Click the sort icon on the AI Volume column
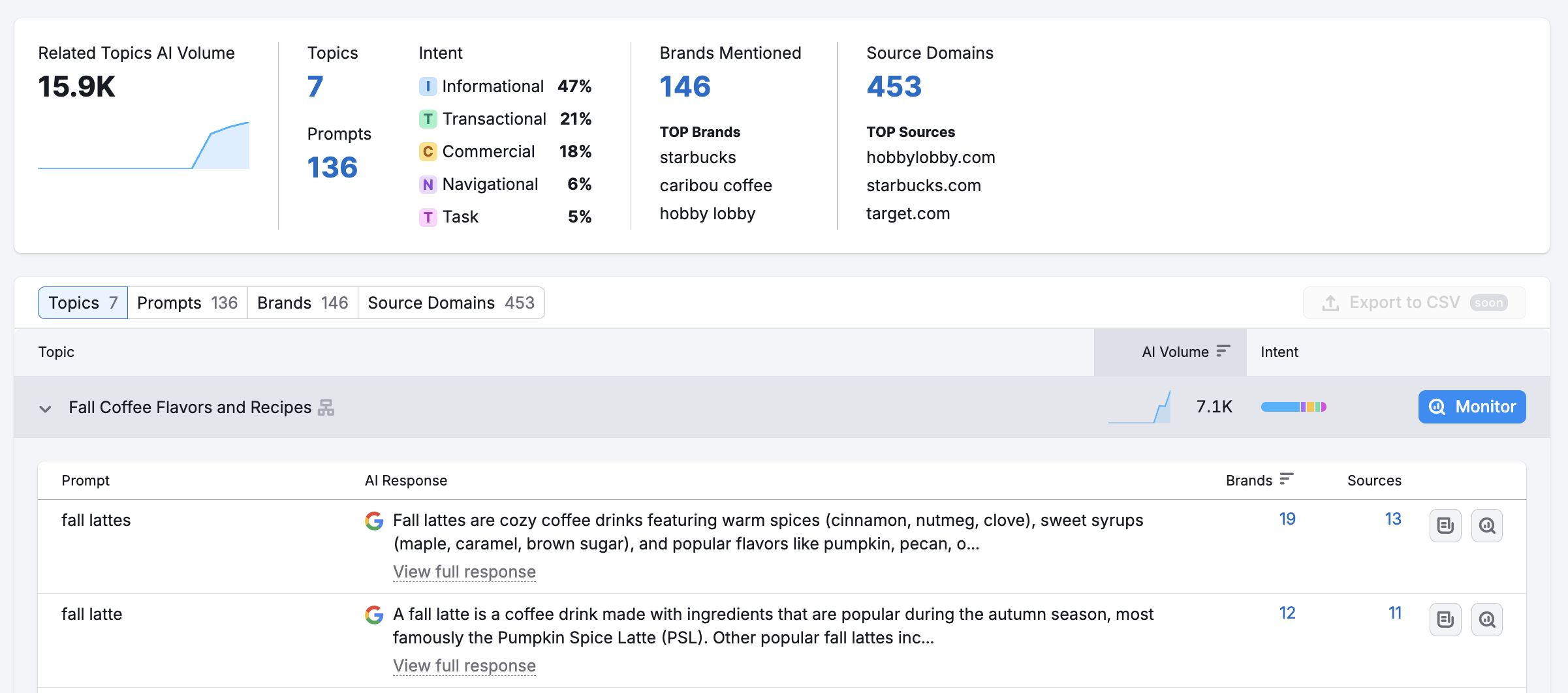This screenshot has height=693, width=1568. click(x=1223, y=351)
